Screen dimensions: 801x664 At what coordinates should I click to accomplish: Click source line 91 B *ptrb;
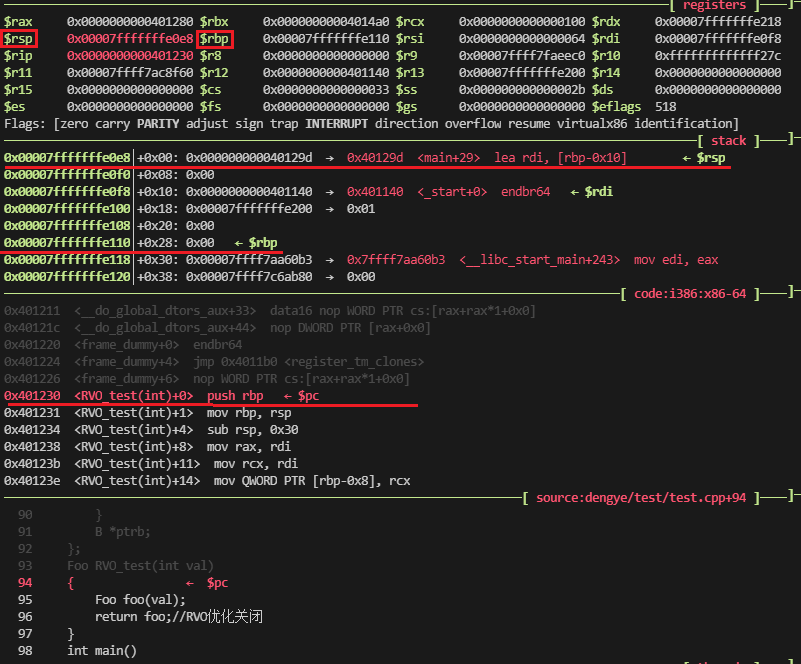click(123, 532)
